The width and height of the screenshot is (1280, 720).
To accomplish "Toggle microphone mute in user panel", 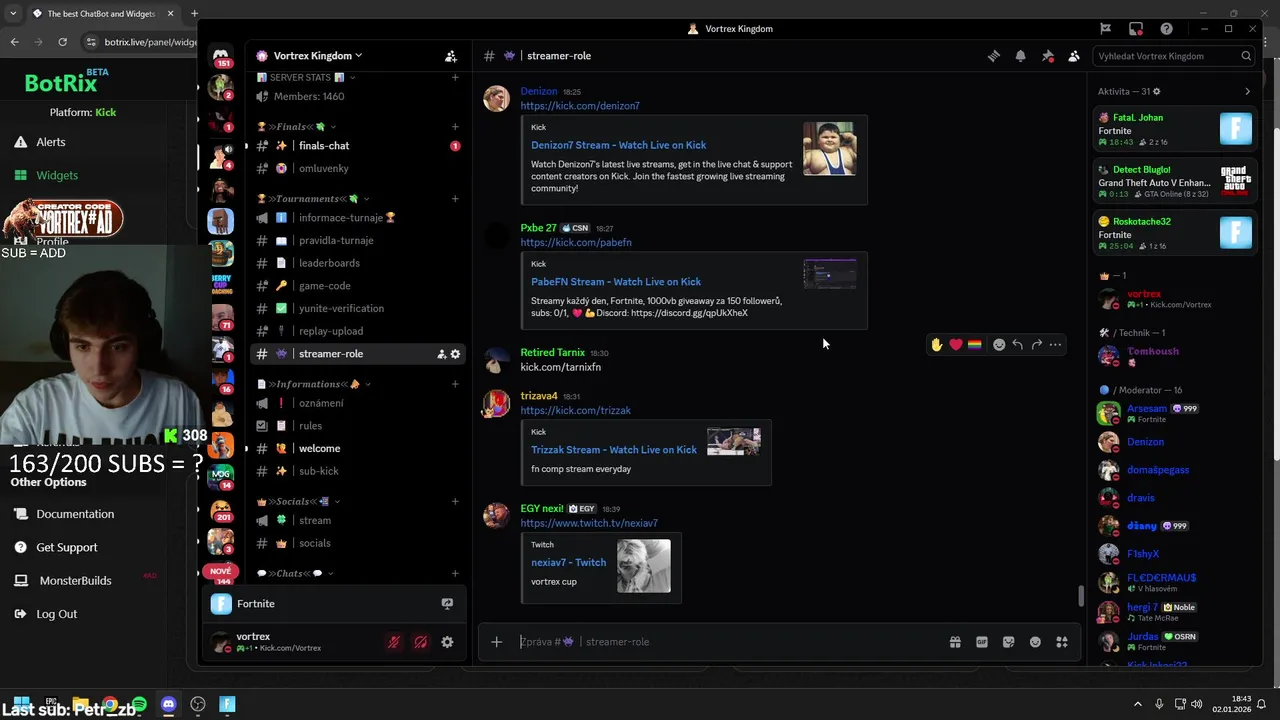I will pos(394,642).
